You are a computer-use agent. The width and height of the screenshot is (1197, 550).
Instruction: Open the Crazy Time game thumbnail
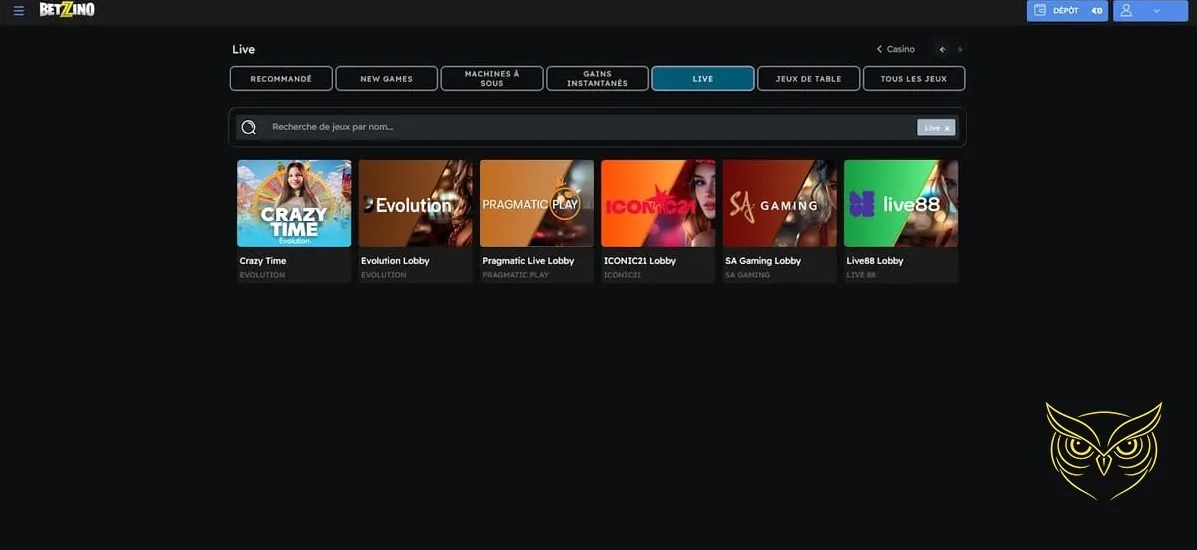click(294, 203)
